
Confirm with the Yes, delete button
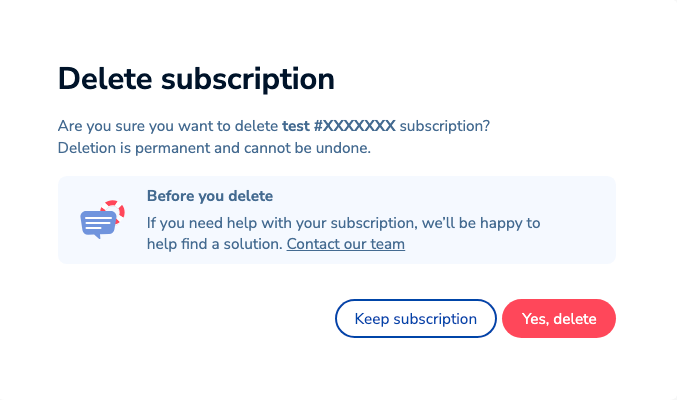coord(558,319)
